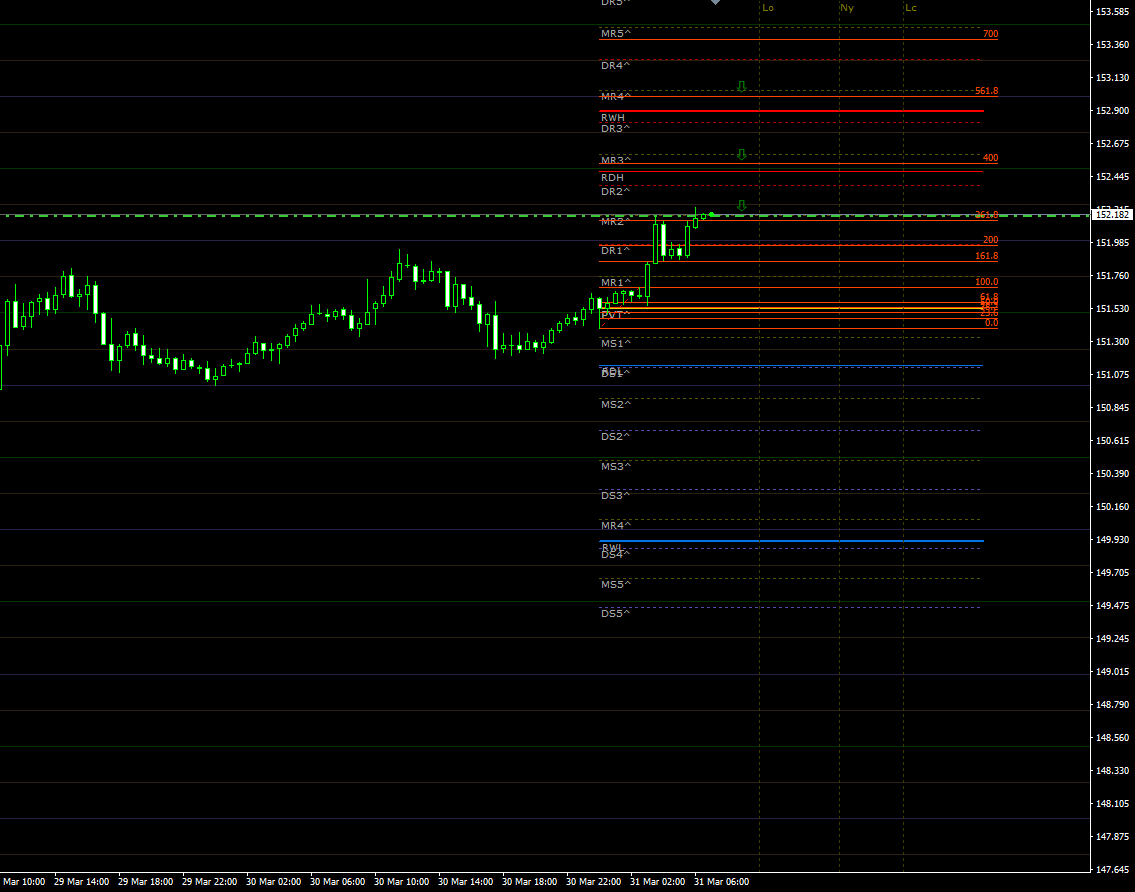The image size is (1135, 892).
Task: Click the green down arrow above the MR4 line
Action: (x=741, y=85)
